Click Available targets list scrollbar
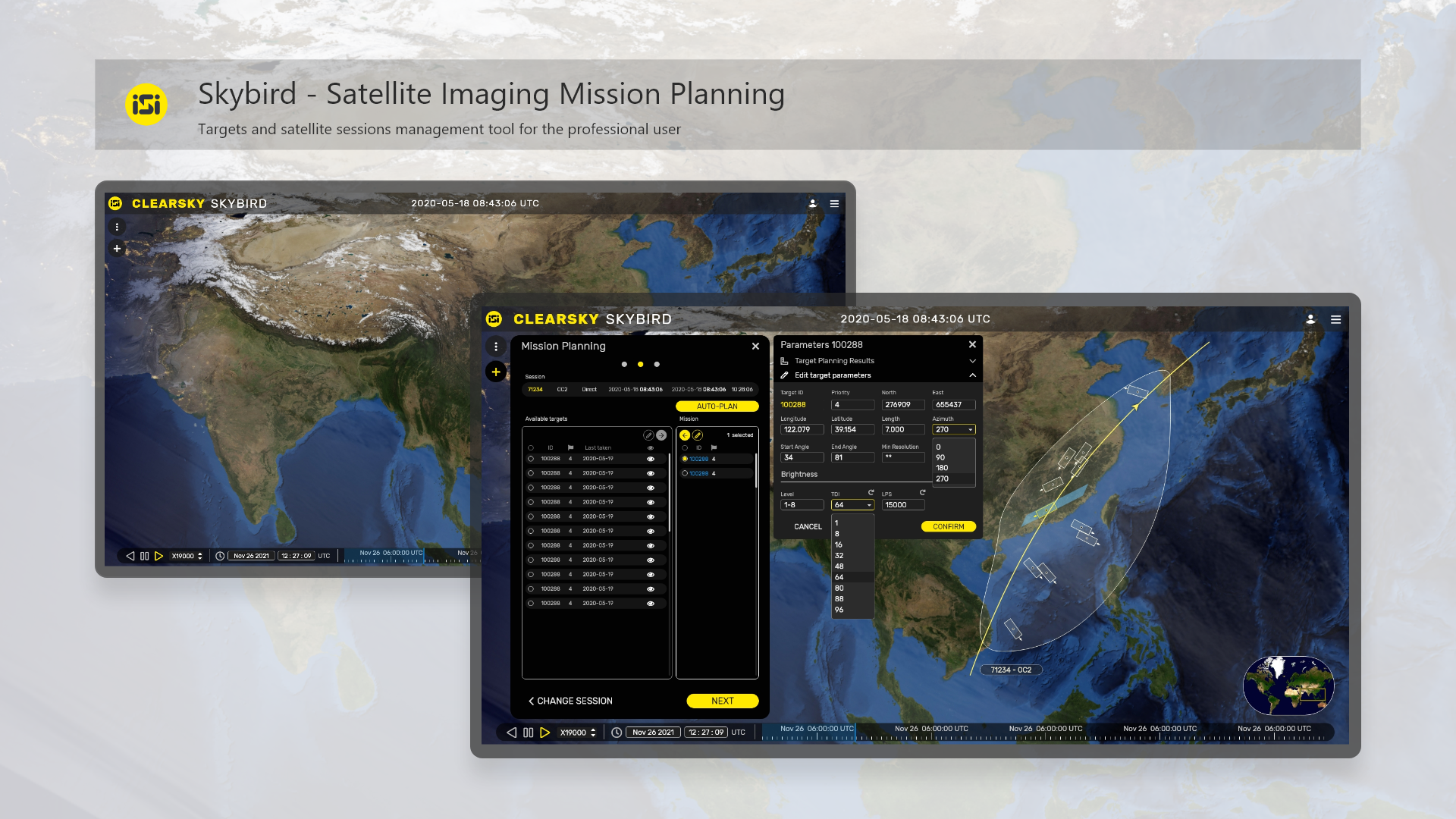Image resolution: width=1456 pixels, height=819 pixels. pyautogui.click(x=670, y=493)
